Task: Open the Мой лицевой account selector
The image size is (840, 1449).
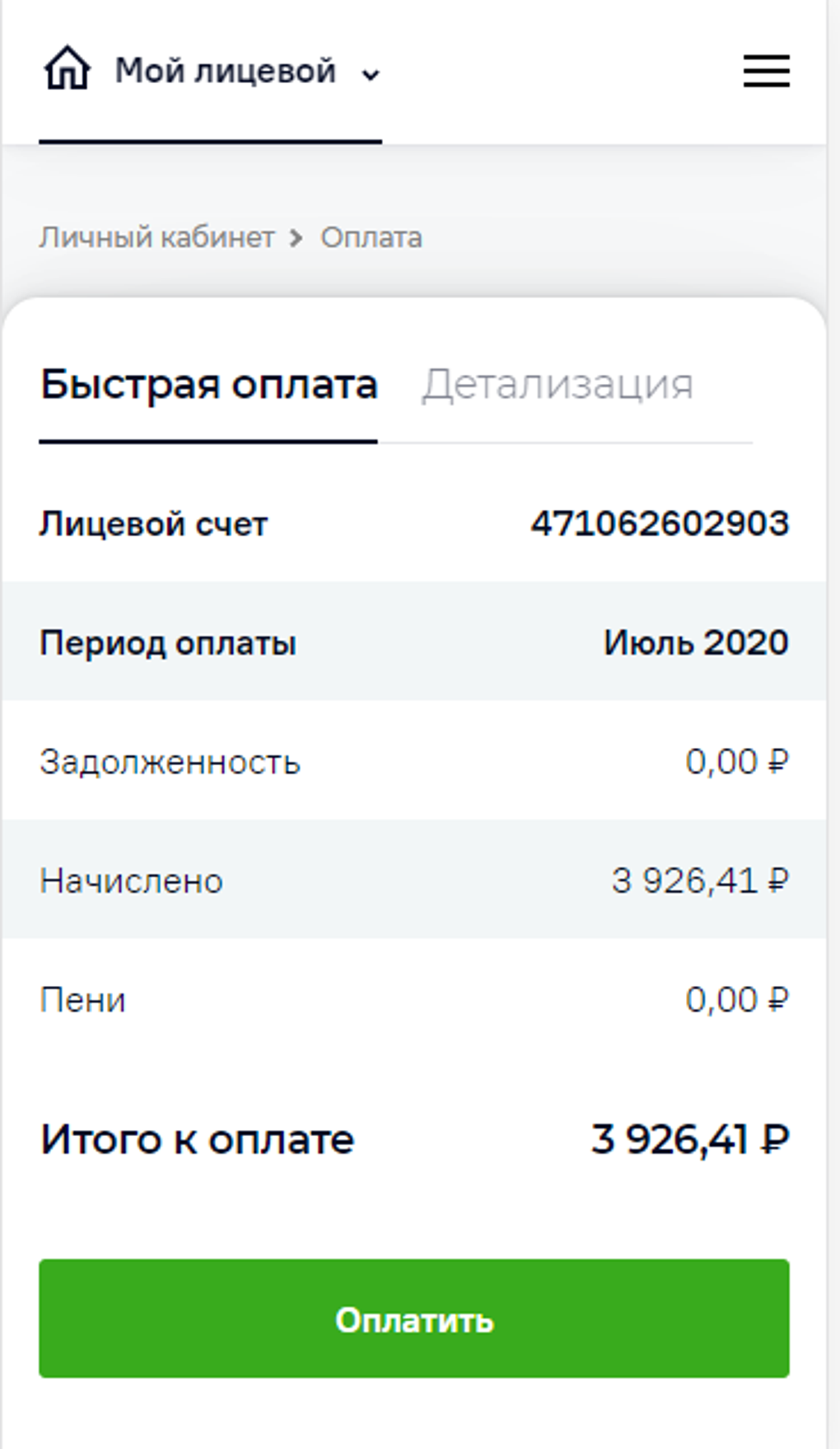Action: (x=225, y=72)
